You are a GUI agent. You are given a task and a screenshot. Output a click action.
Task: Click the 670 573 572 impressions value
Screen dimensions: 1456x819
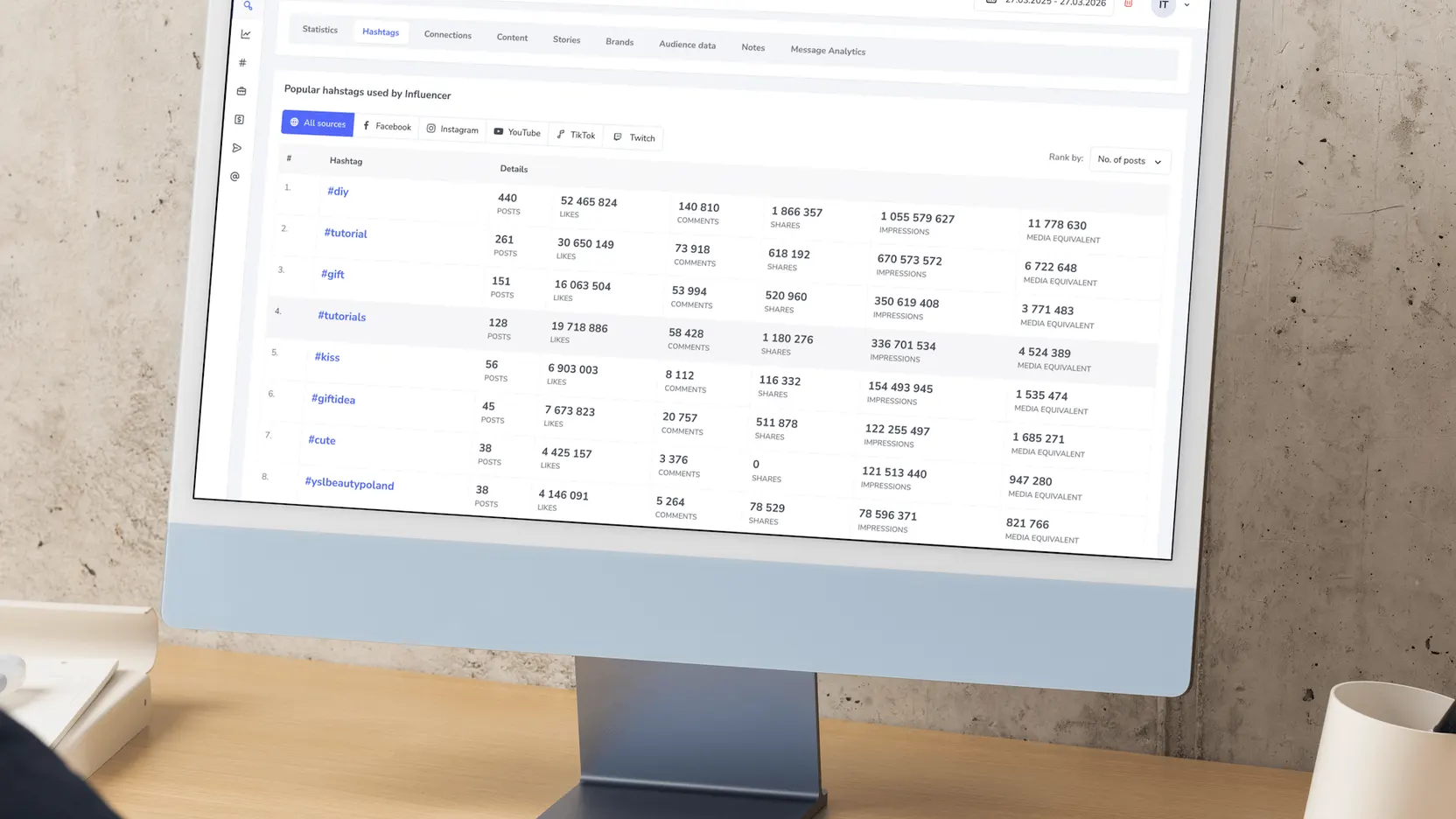pos(910,260)
